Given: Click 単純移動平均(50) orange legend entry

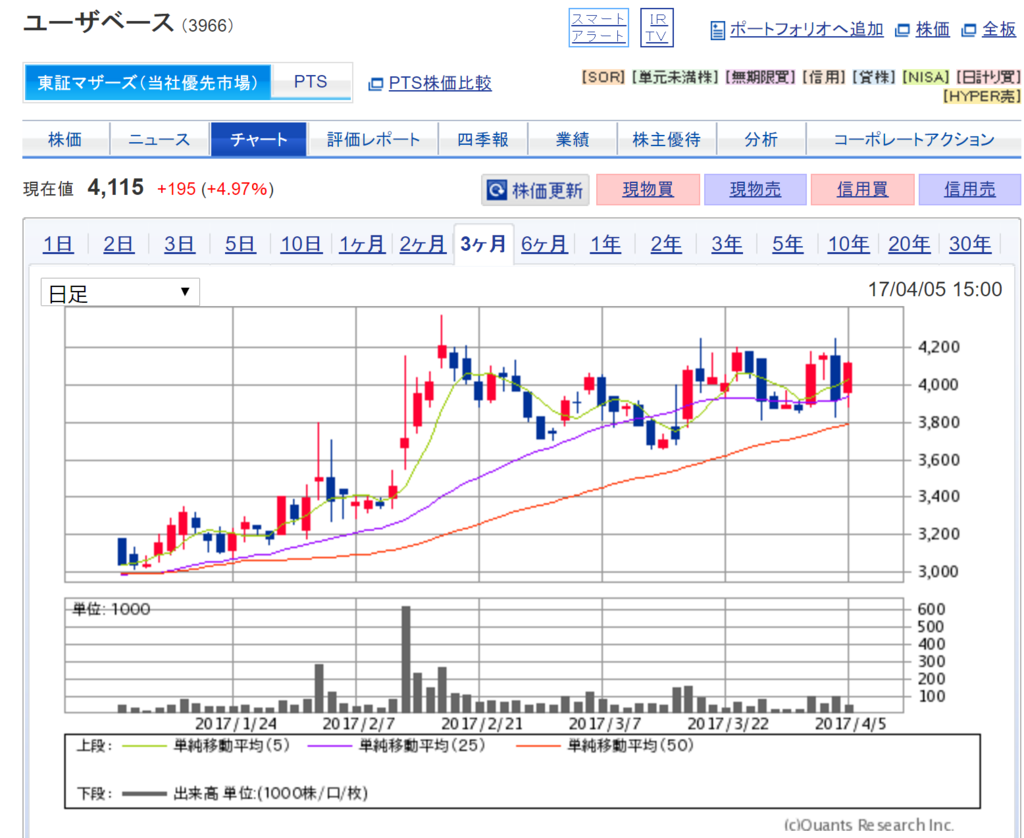Looking at the screenshot, I should (605, 745).
